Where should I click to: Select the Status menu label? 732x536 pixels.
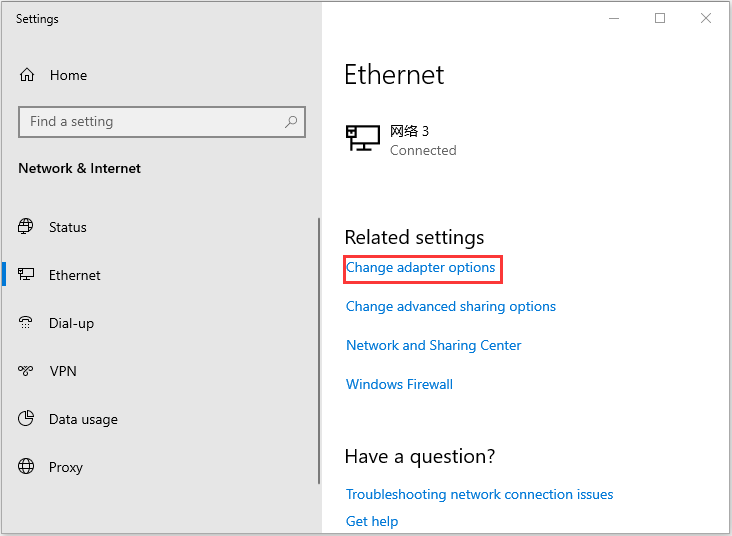point(68,227)
